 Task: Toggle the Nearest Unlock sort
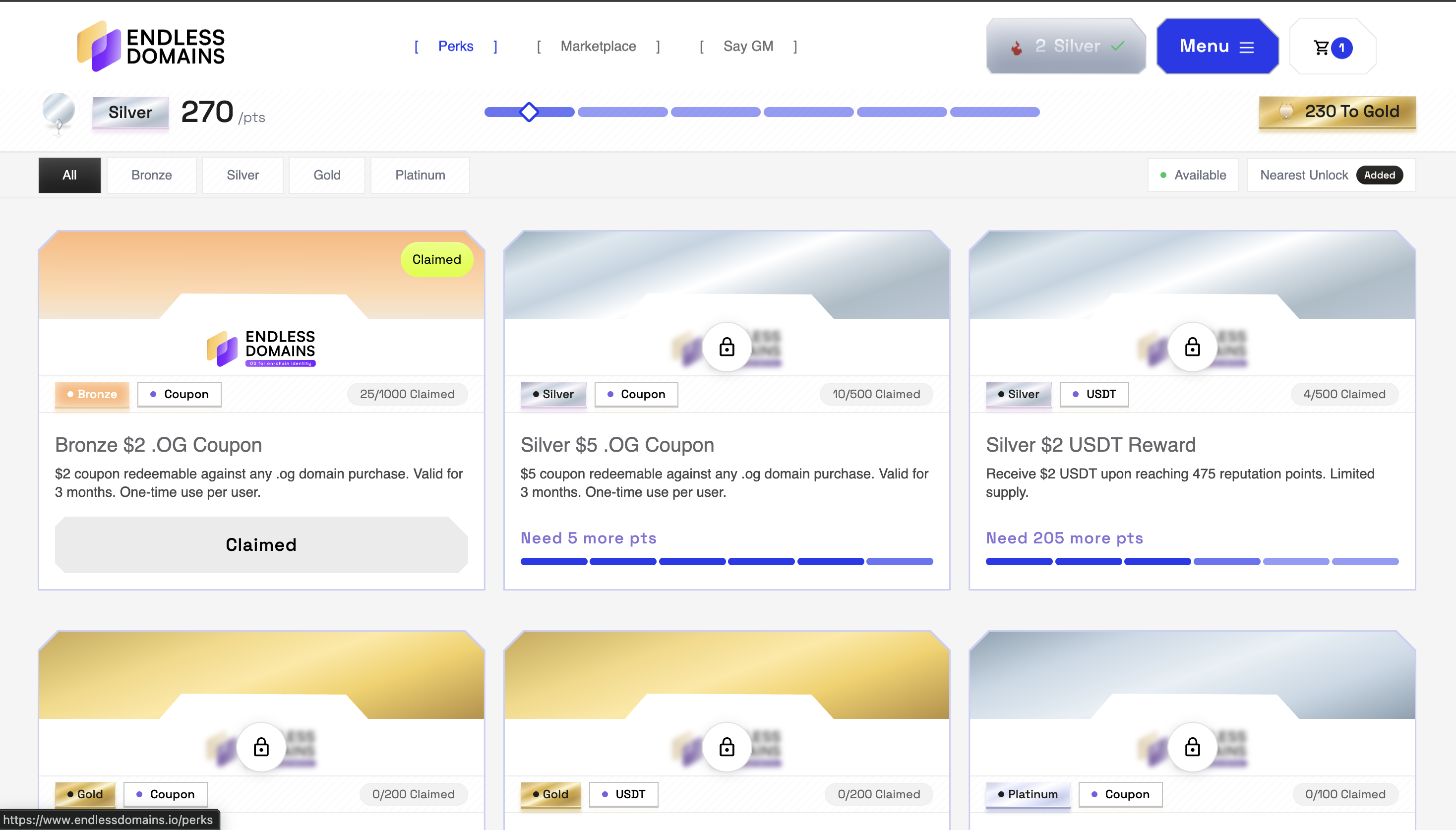[x=1331, y=175]
